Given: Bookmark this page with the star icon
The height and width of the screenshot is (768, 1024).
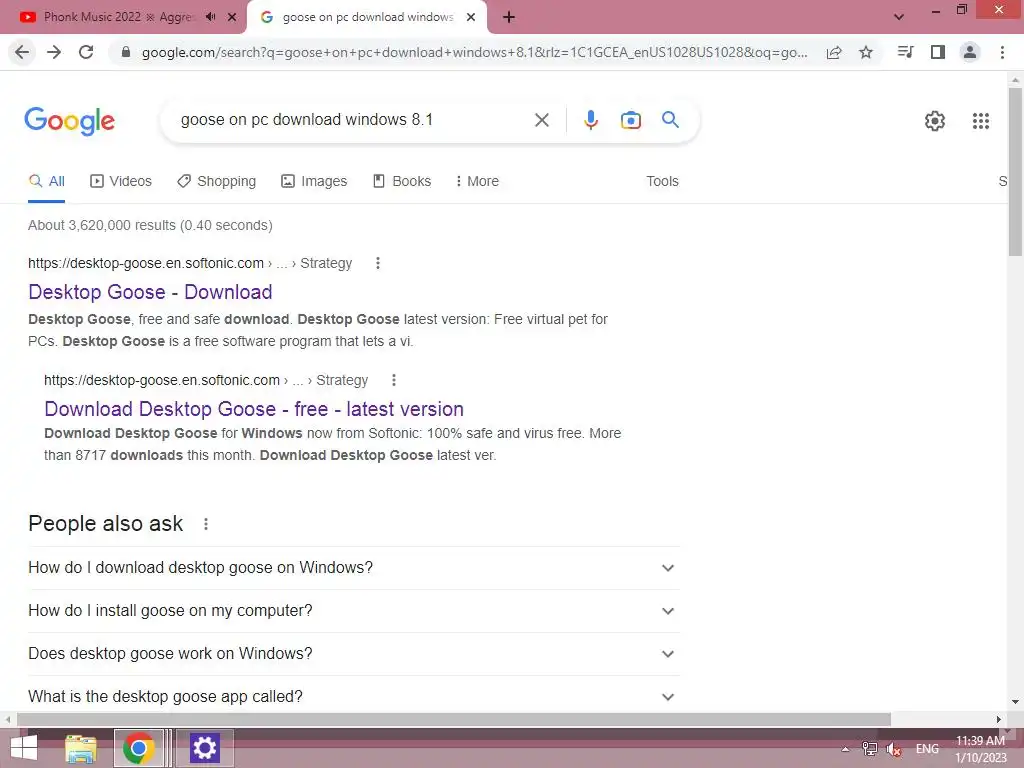Looking at the screenshot, I should (x=866, y=52).
